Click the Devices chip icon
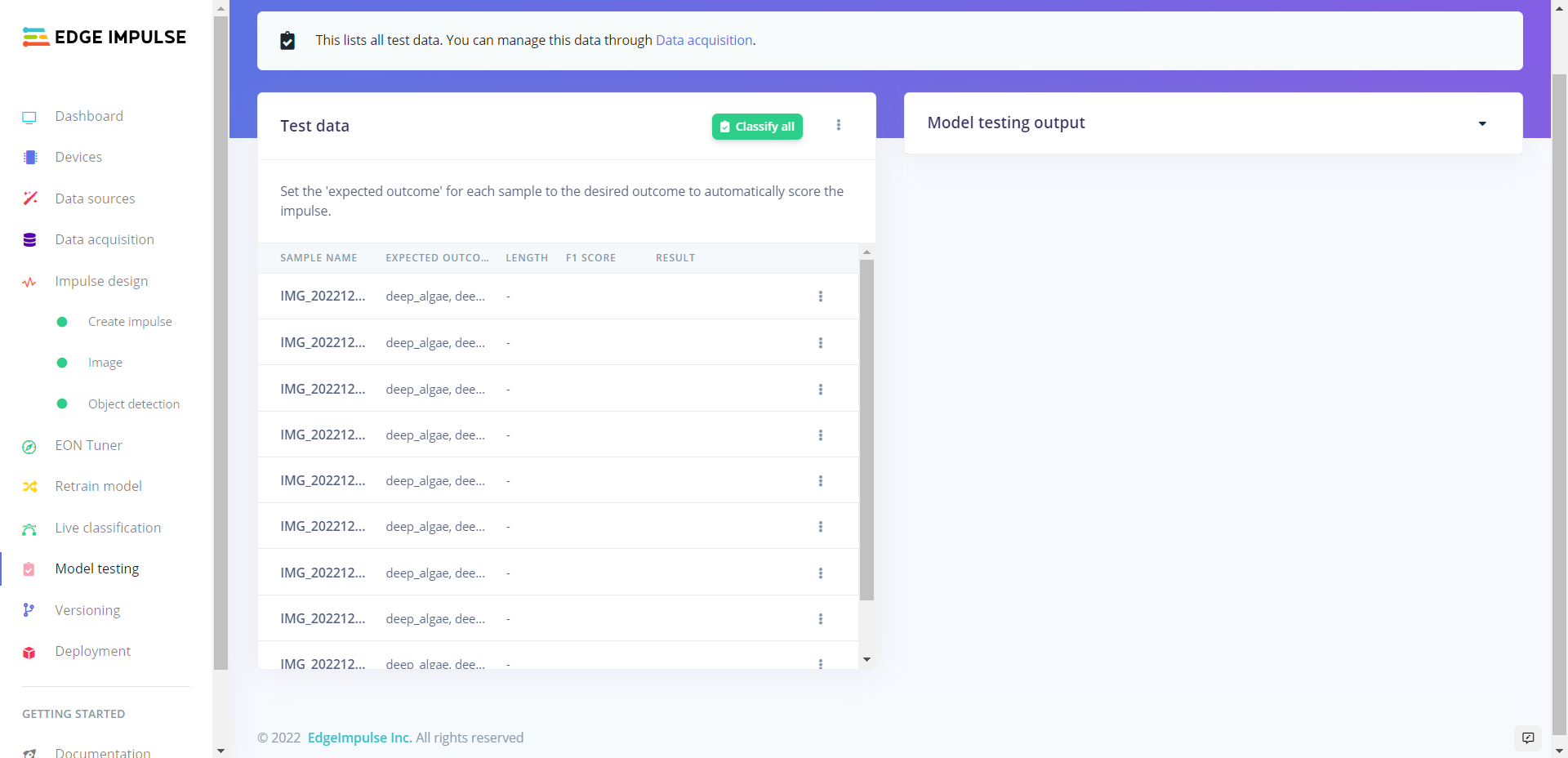1568x758 pixels. (30, 158)
